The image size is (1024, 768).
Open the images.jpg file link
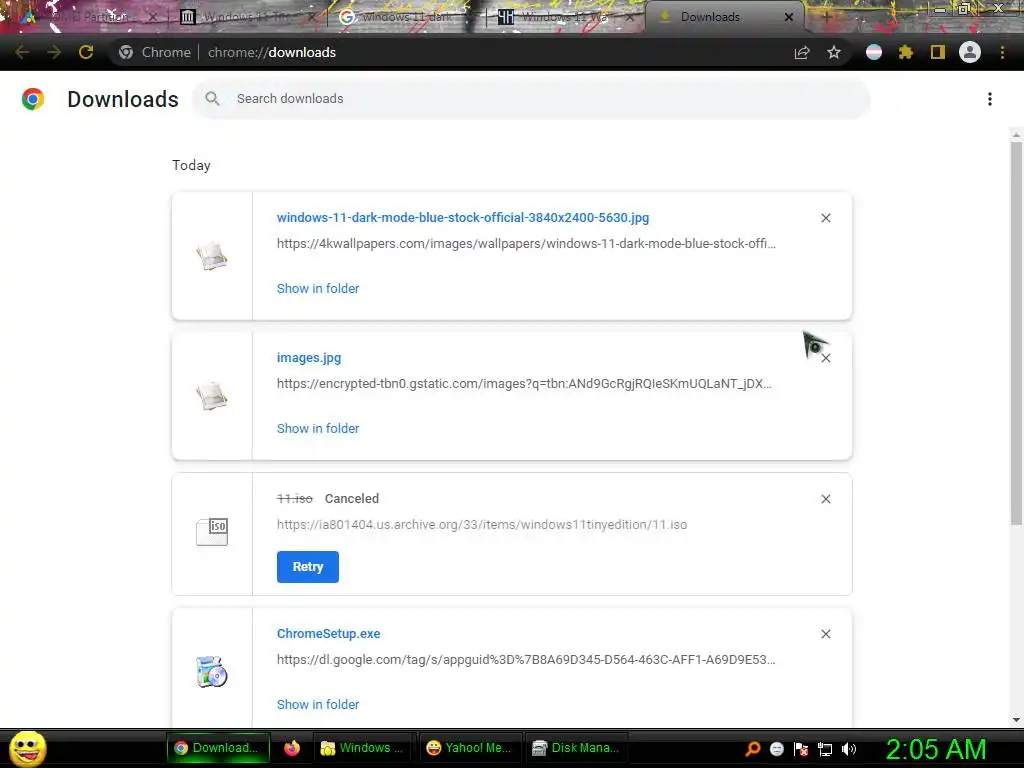coord(309,358)
